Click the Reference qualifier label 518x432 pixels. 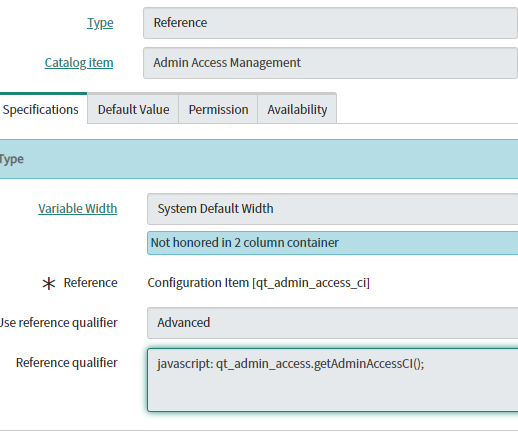point(67,363)
